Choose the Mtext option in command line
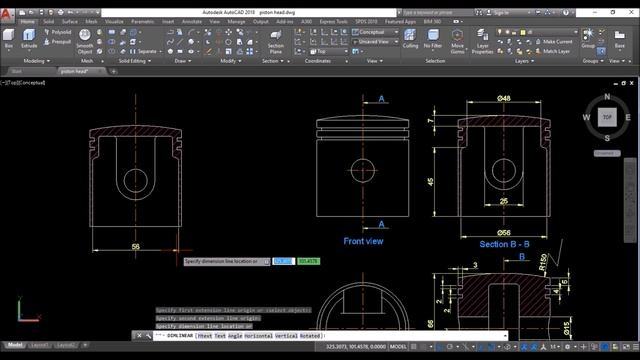 click(205, 336)
